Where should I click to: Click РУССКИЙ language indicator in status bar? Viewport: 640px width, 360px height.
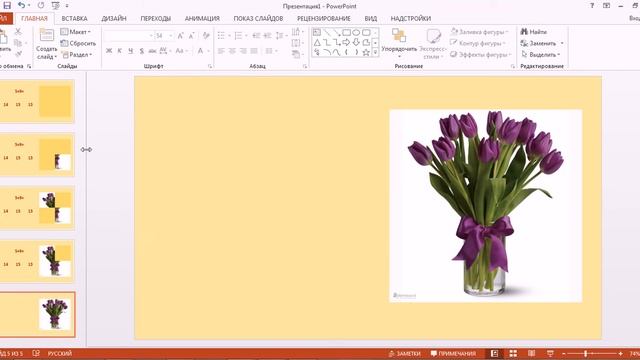coord(60,353)
